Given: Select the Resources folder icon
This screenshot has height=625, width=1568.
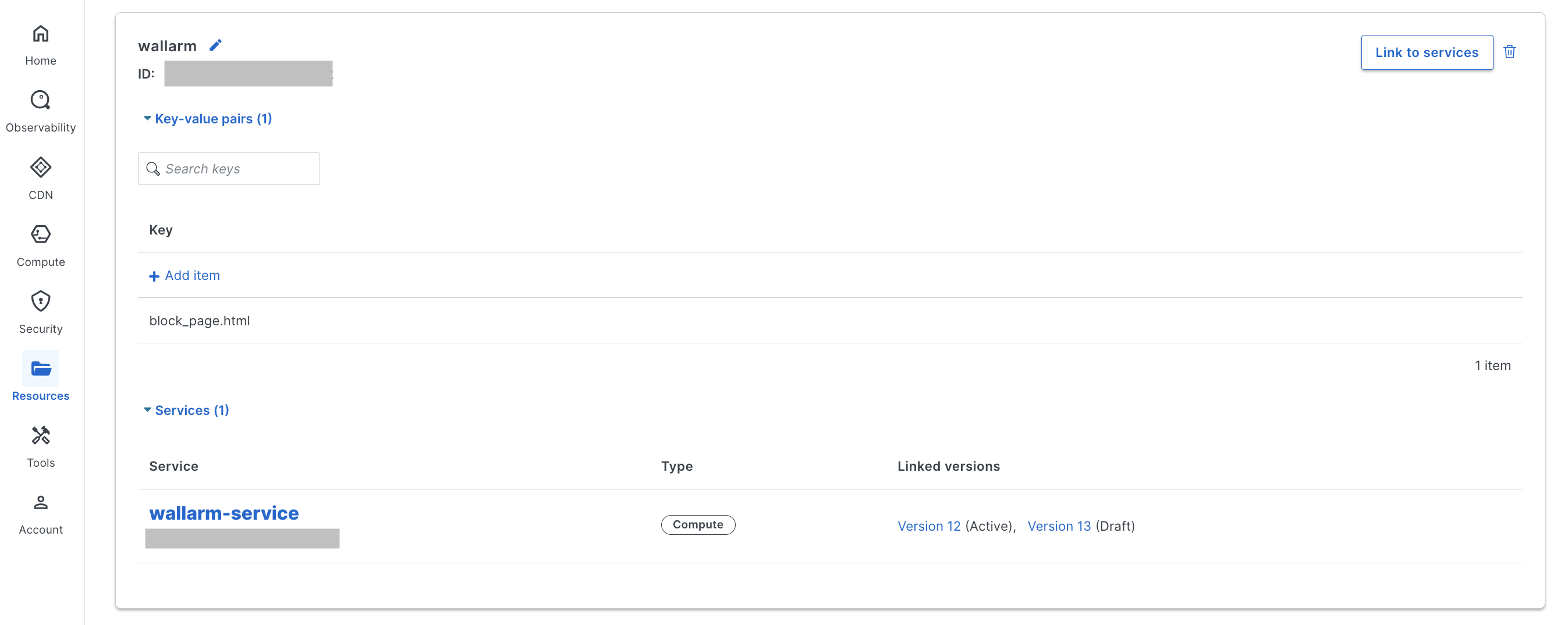Looking at the screenshot, I should point(41,369).
